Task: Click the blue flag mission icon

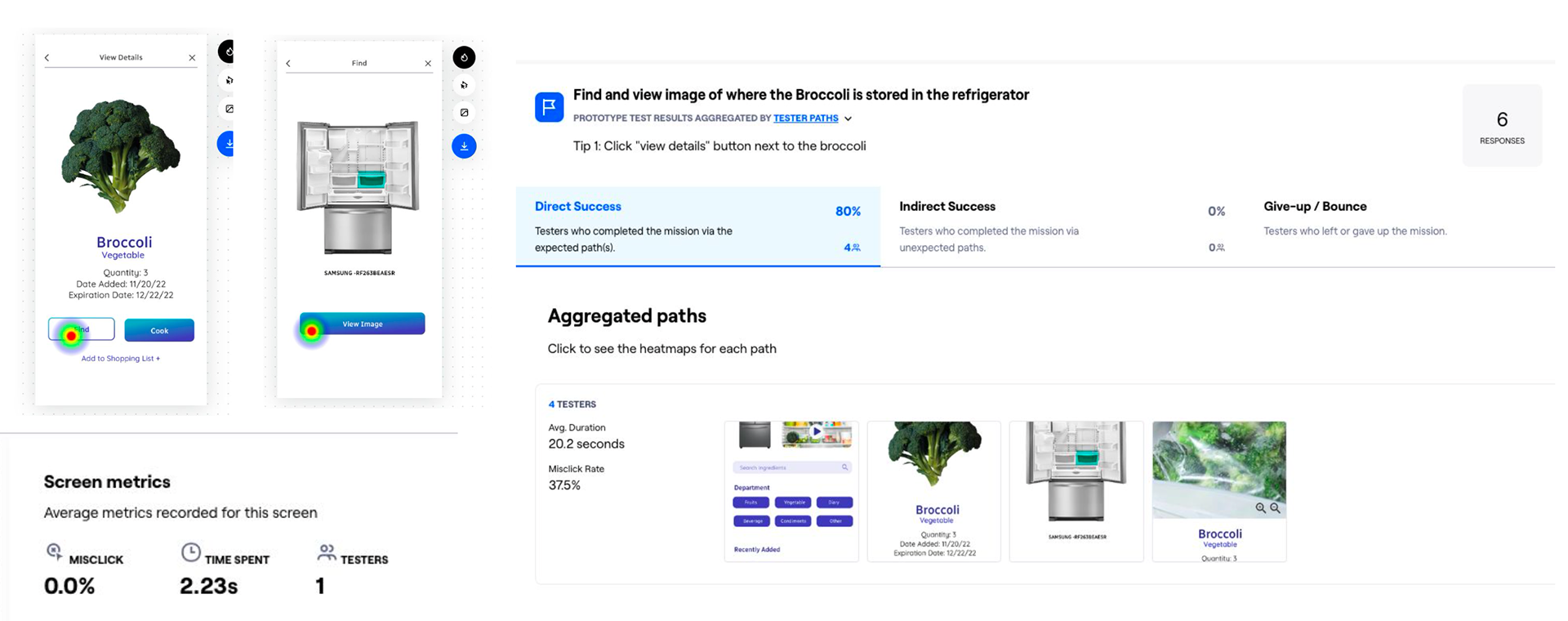Action: [x=549, y=107]
